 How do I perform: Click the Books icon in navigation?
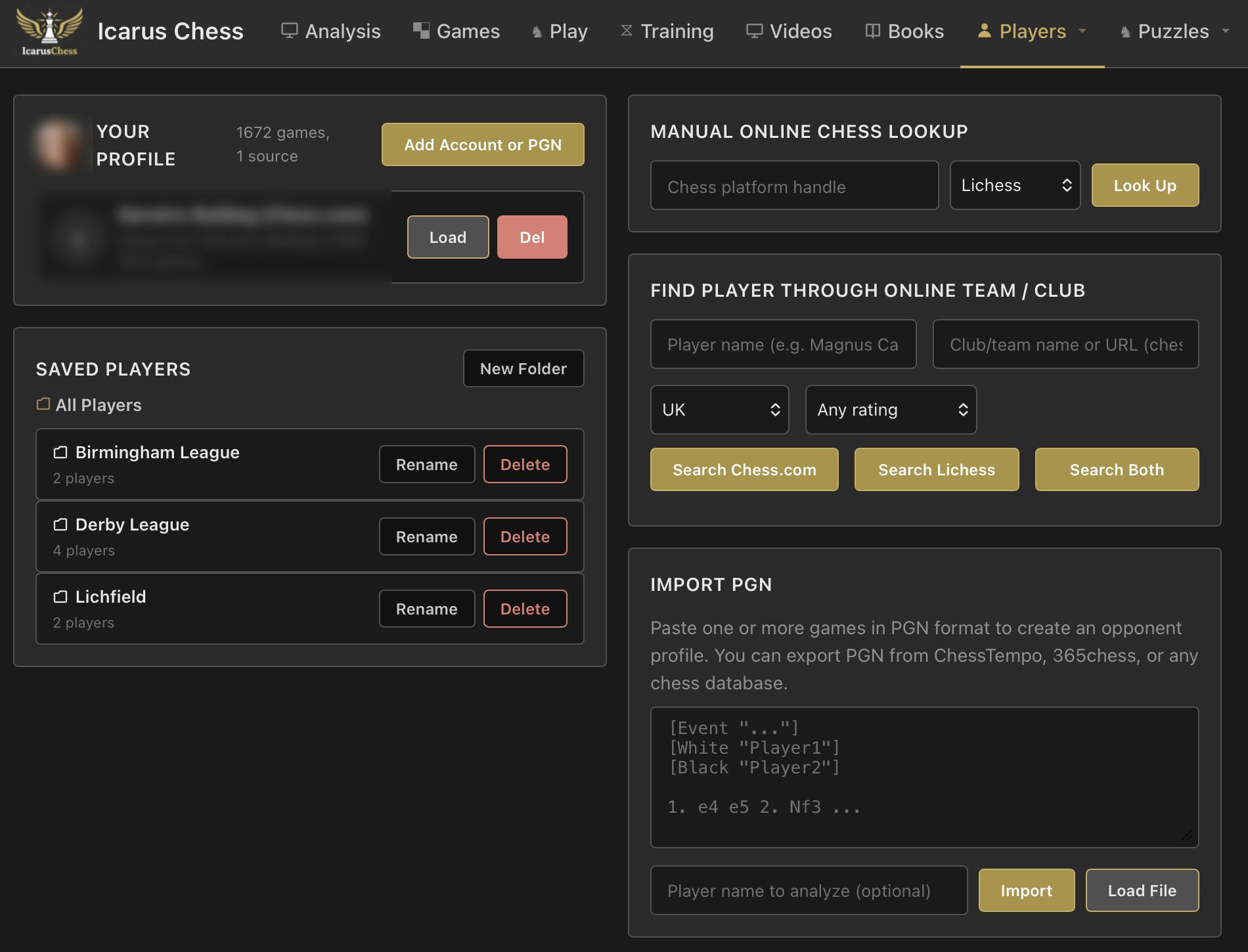pos(872,31)
